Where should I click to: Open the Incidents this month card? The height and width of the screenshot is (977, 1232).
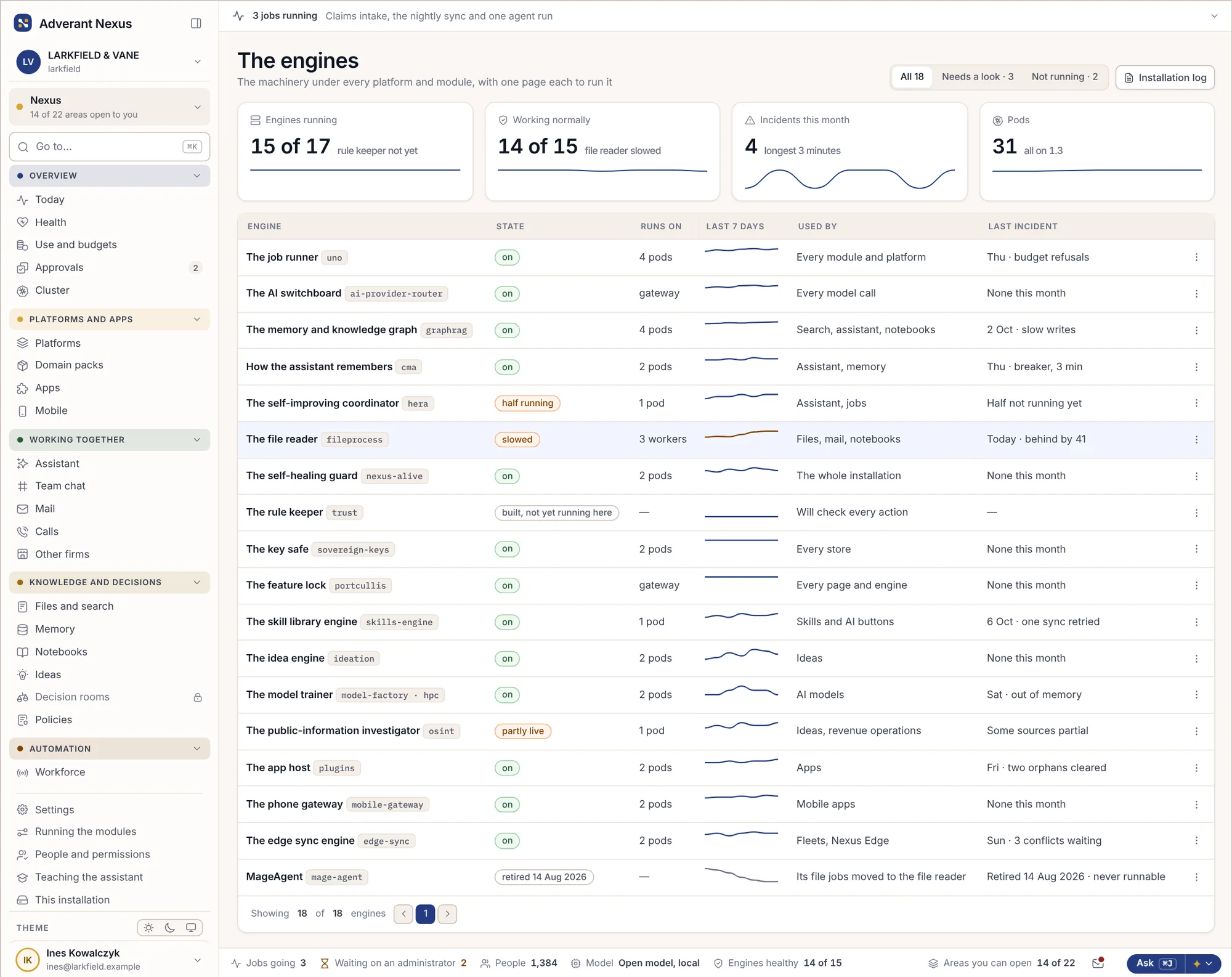click(849, 152)
